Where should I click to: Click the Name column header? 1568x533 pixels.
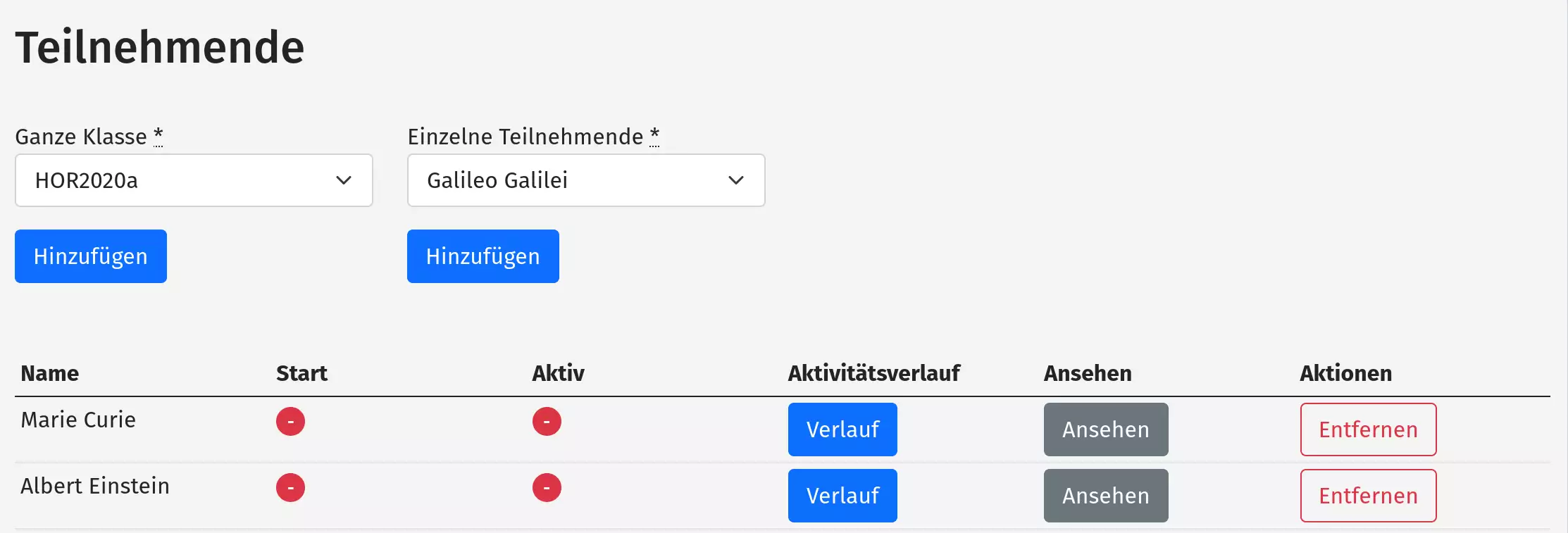coord(50,373)
